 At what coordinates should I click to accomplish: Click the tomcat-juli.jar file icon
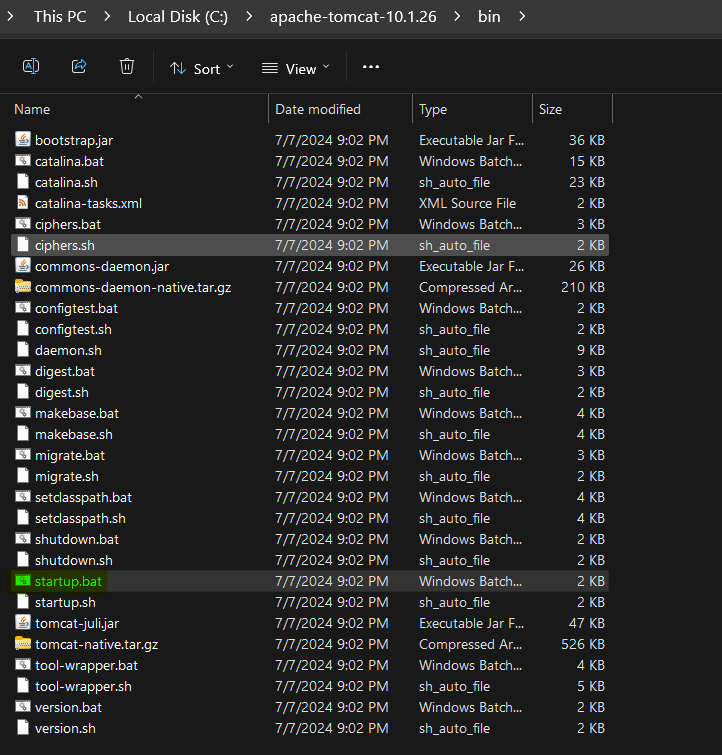23,623
